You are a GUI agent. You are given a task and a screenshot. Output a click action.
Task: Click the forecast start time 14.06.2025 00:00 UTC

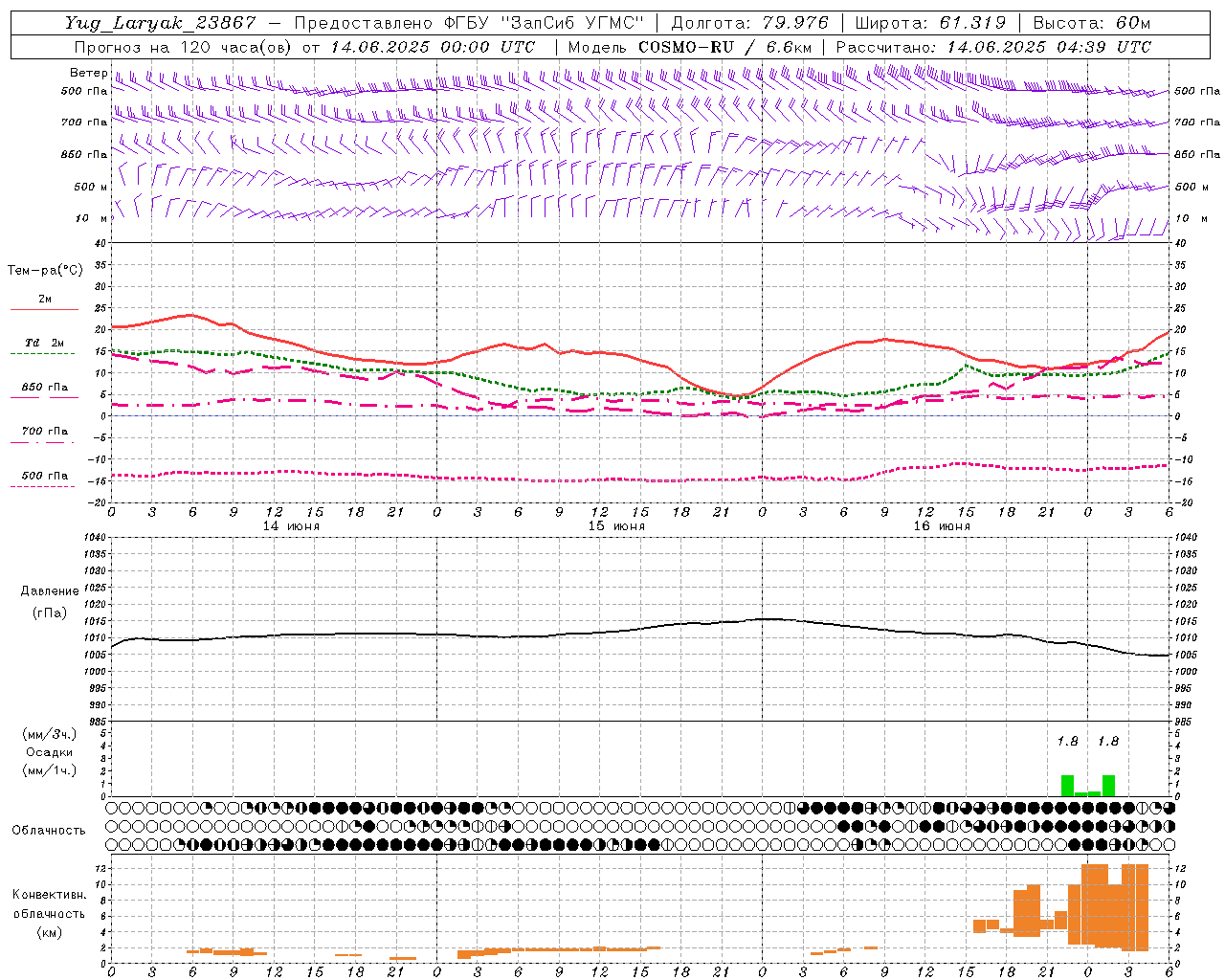433,47
